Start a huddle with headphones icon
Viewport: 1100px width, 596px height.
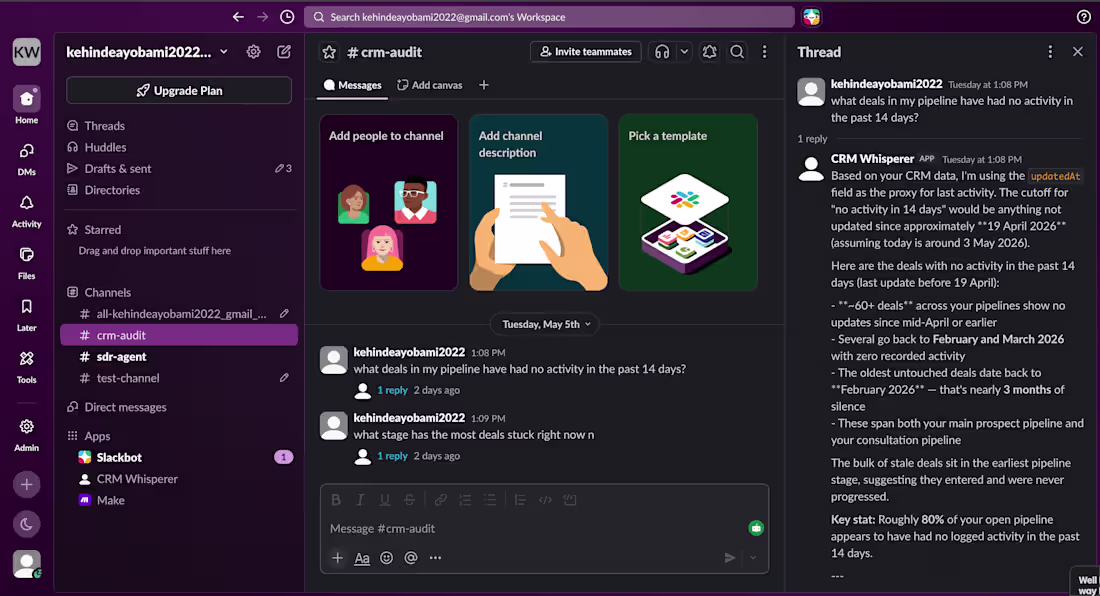coord(662,52)
